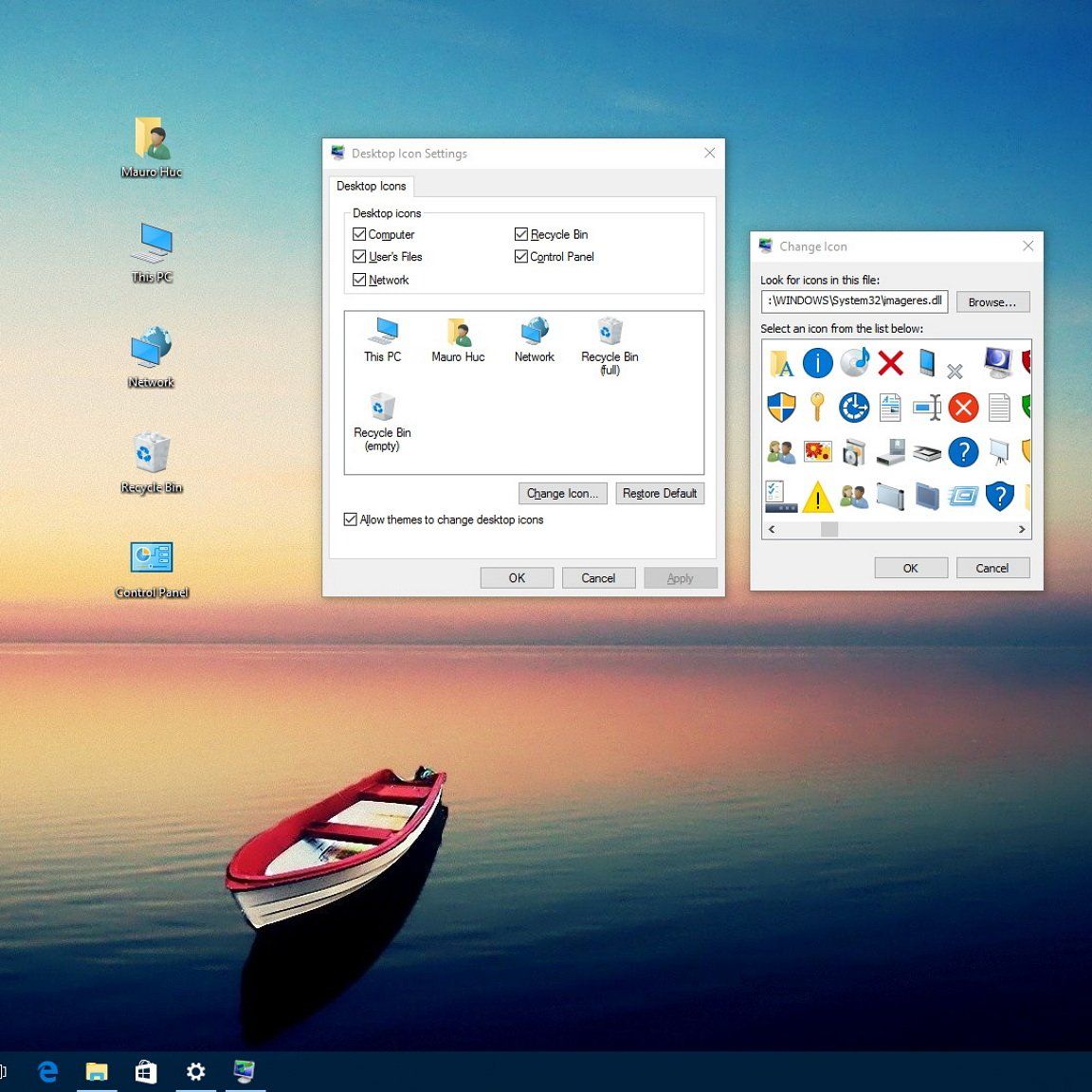
Task: Click the Browse... button
Action: [992, 302]
